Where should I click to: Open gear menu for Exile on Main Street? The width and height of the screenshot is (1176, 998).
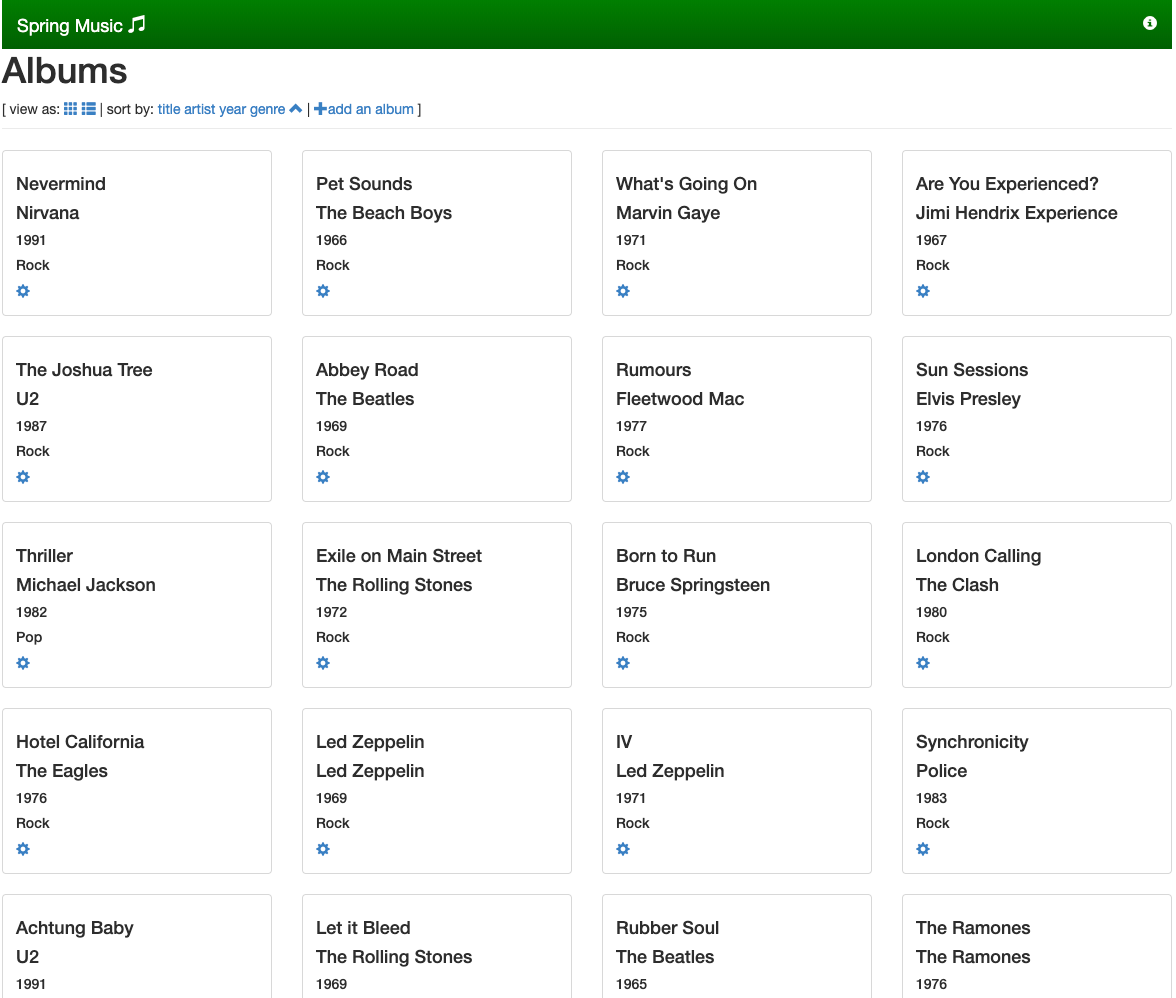pos(323,663)
